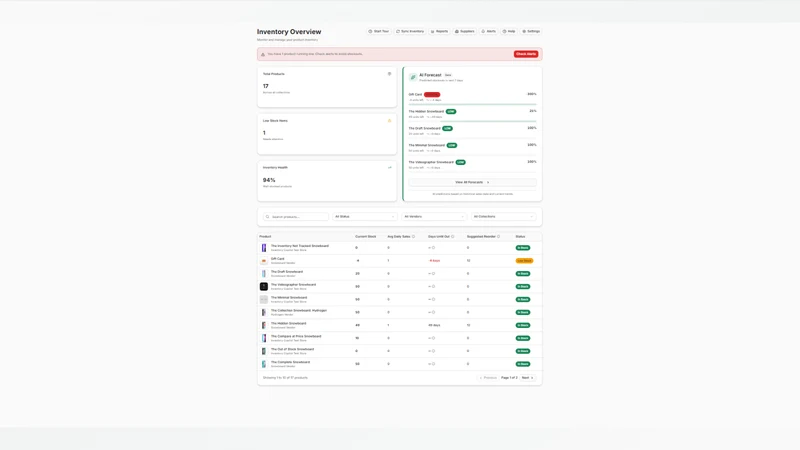Click the red Check Alerts button
800x450 pixels.
(x=526, y=54)
